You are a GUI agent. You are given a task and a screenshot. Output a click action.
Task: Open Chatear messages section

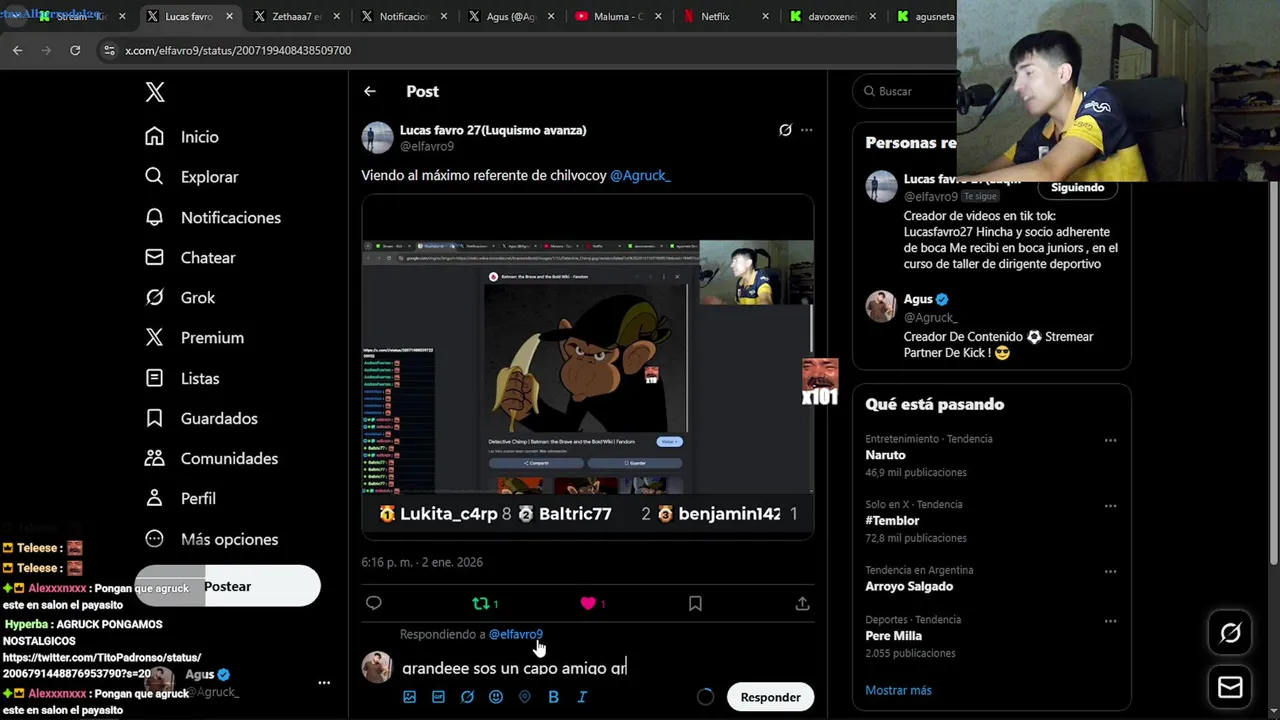point(190,257)
